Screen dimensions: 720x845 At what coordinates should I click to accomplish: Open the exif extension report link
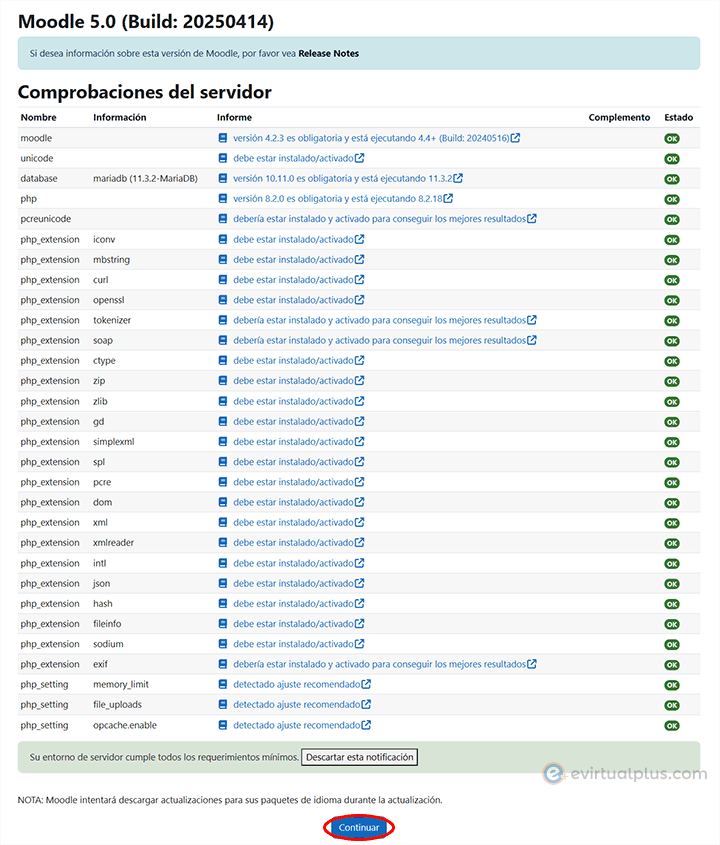(379, 664)
